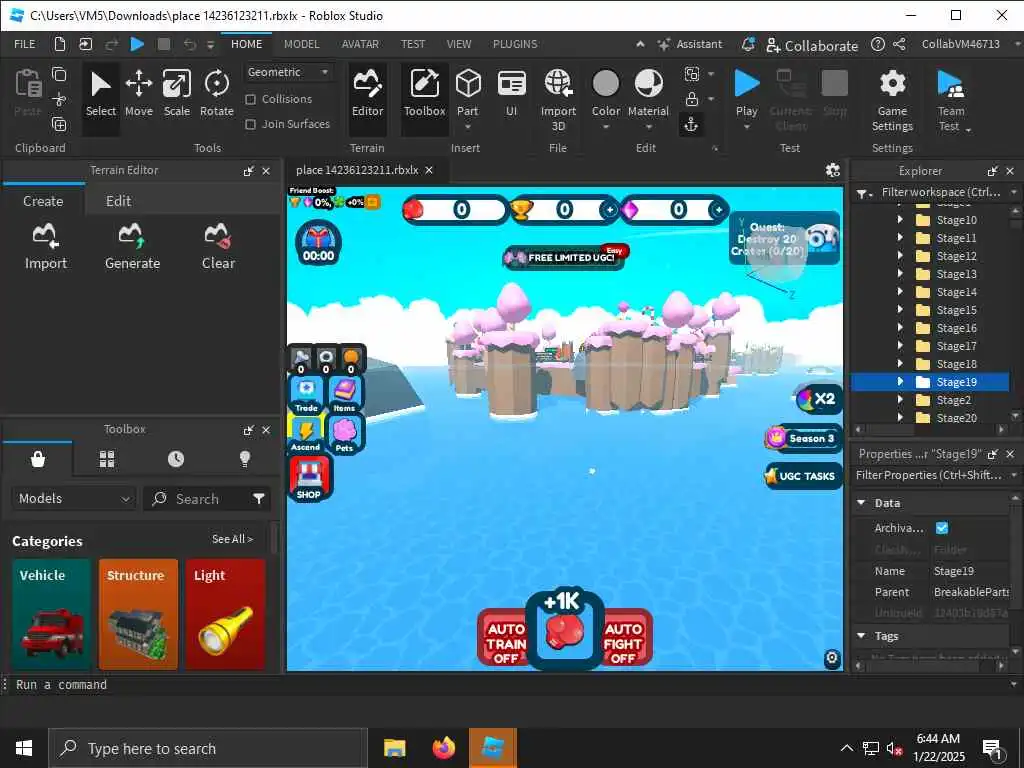Expand the Stage2 folder

point(900,399)
